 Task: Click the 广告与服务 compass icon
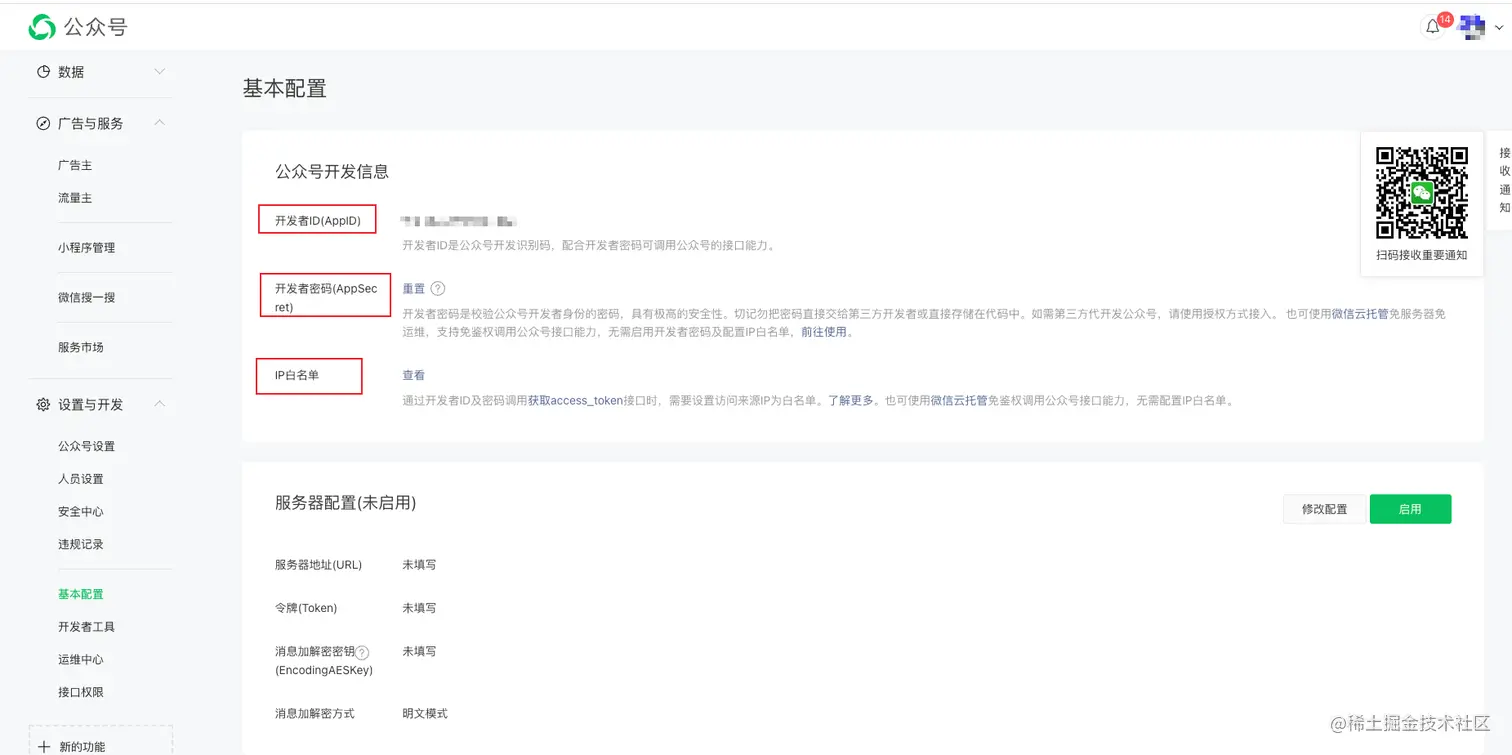point(43,124)
